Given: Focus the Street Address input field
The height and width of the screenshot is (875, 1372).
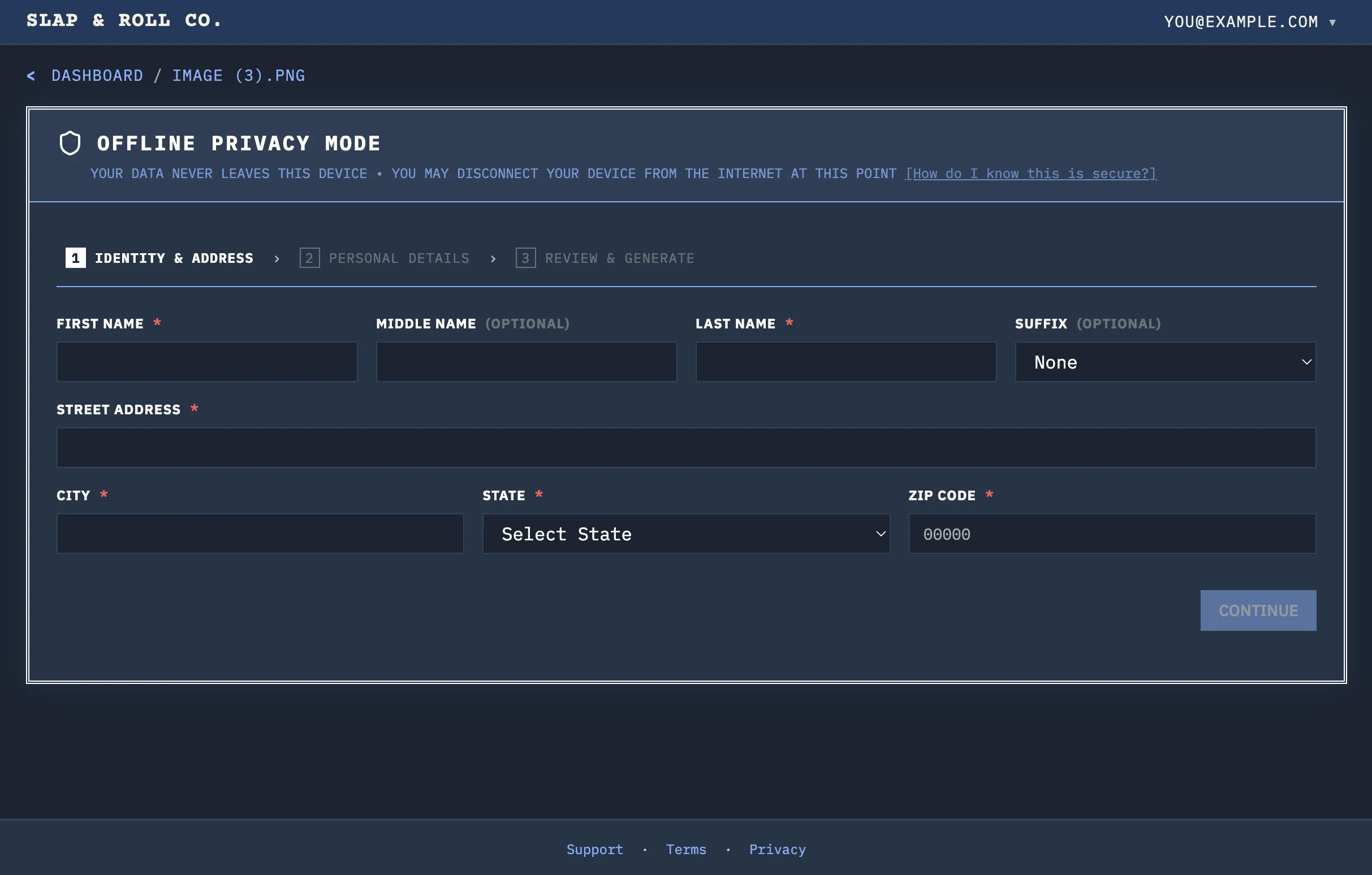Looking at the screenshot, I should [x=686, y=448].
